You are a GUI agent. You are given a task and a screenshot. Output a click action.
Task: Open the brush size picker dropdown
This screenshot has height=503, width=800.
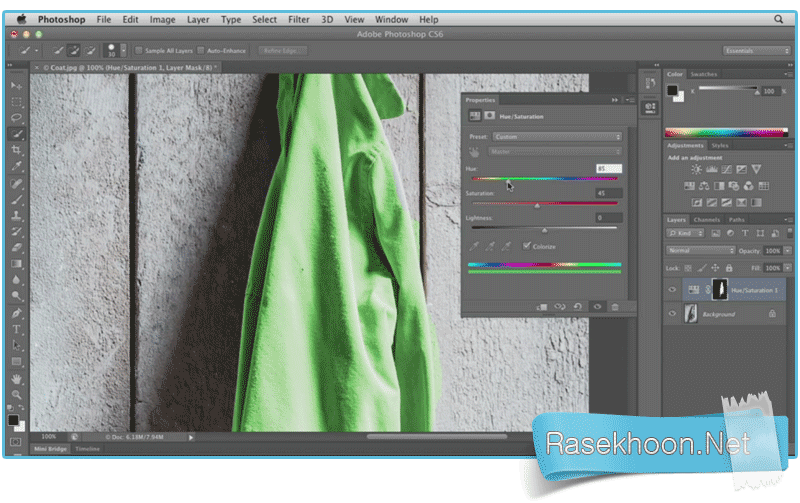pyautogui.click(x=123, y=50)
